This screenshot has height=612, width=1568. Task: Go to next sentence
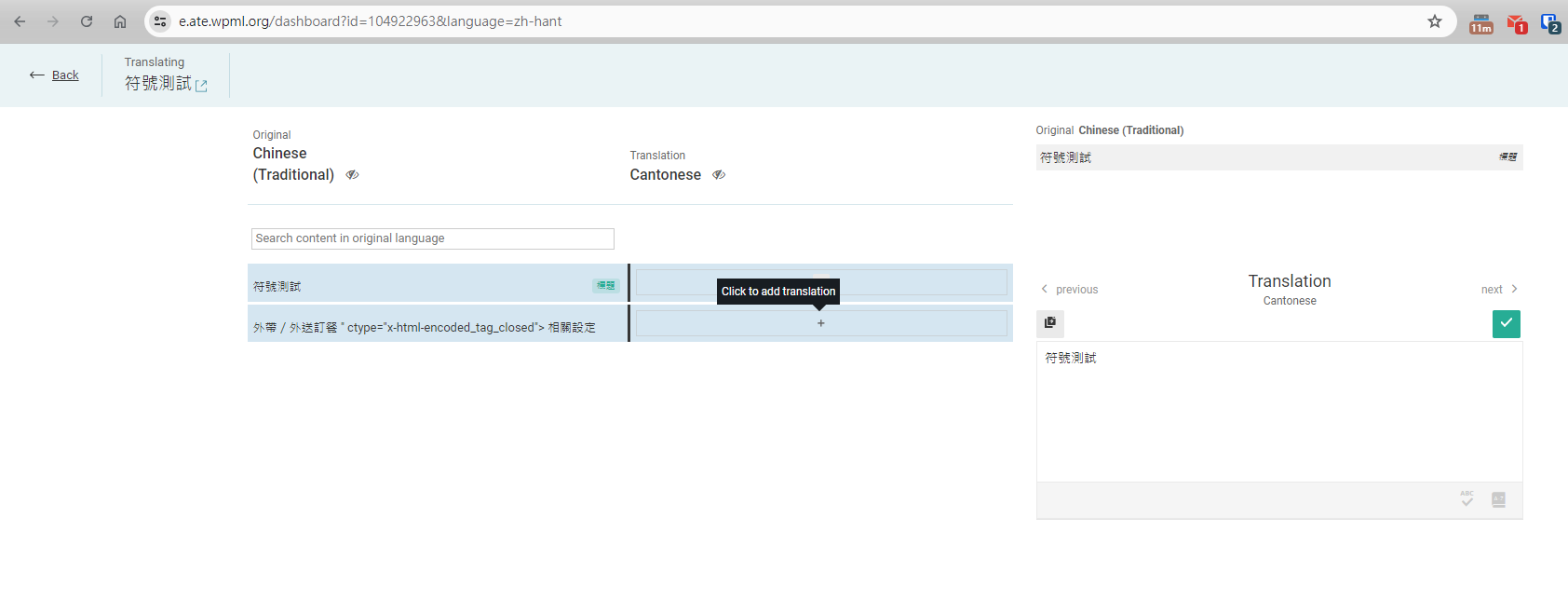(1499, 290)
